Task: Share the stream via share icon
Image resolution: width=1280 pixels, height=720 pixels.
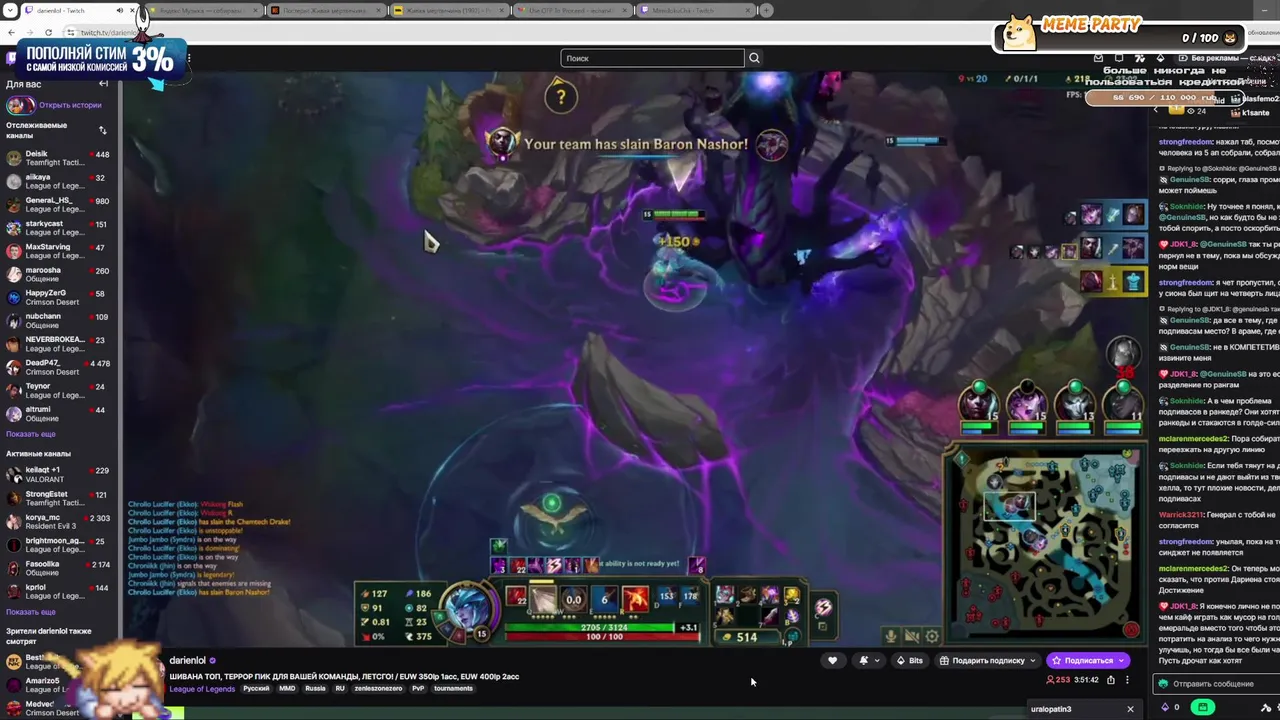Action: (x=1110, y=680)
